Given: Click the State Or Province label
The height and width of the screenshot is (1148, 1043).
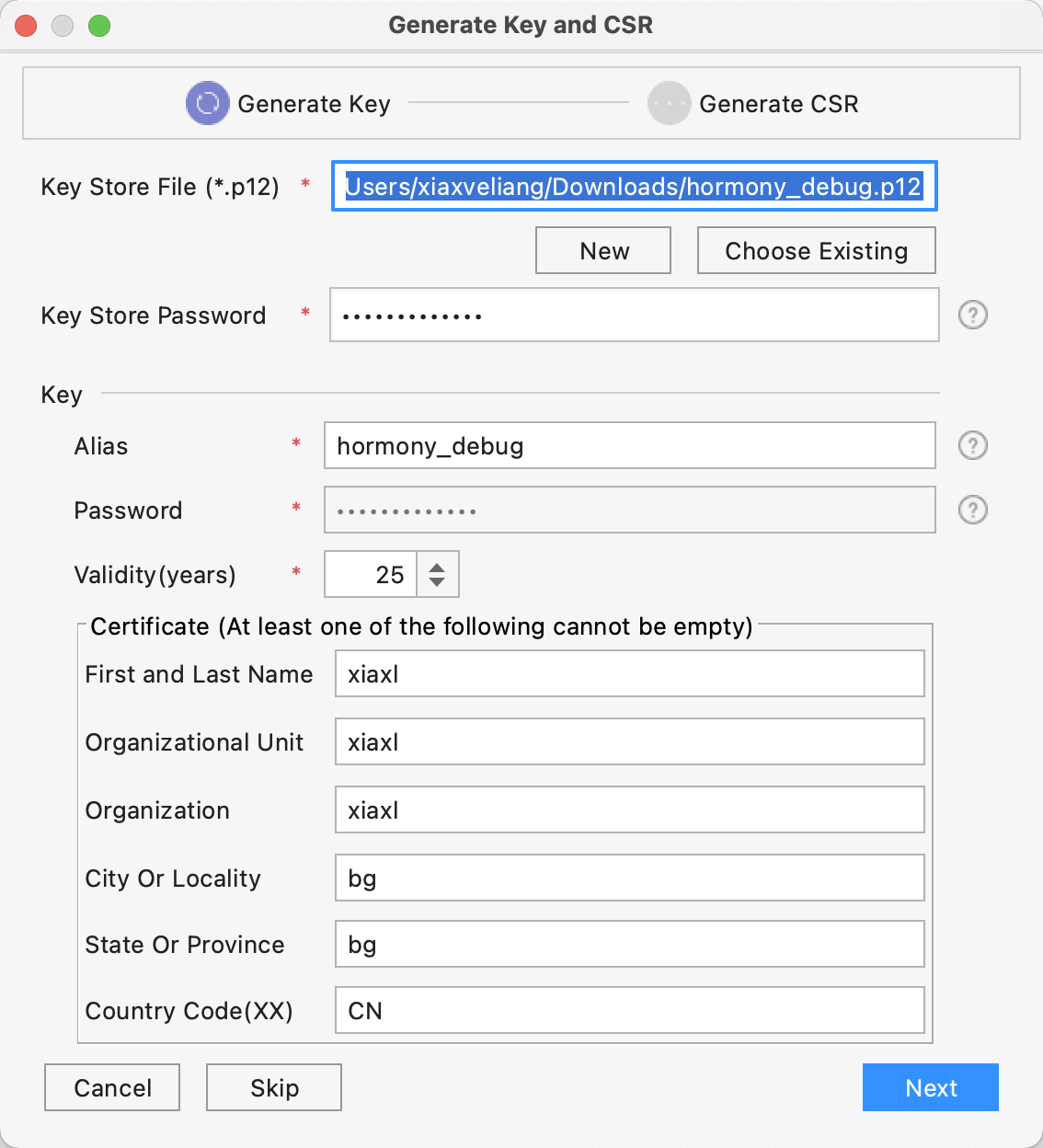Looking at the screenshot, I should [185, 945].
